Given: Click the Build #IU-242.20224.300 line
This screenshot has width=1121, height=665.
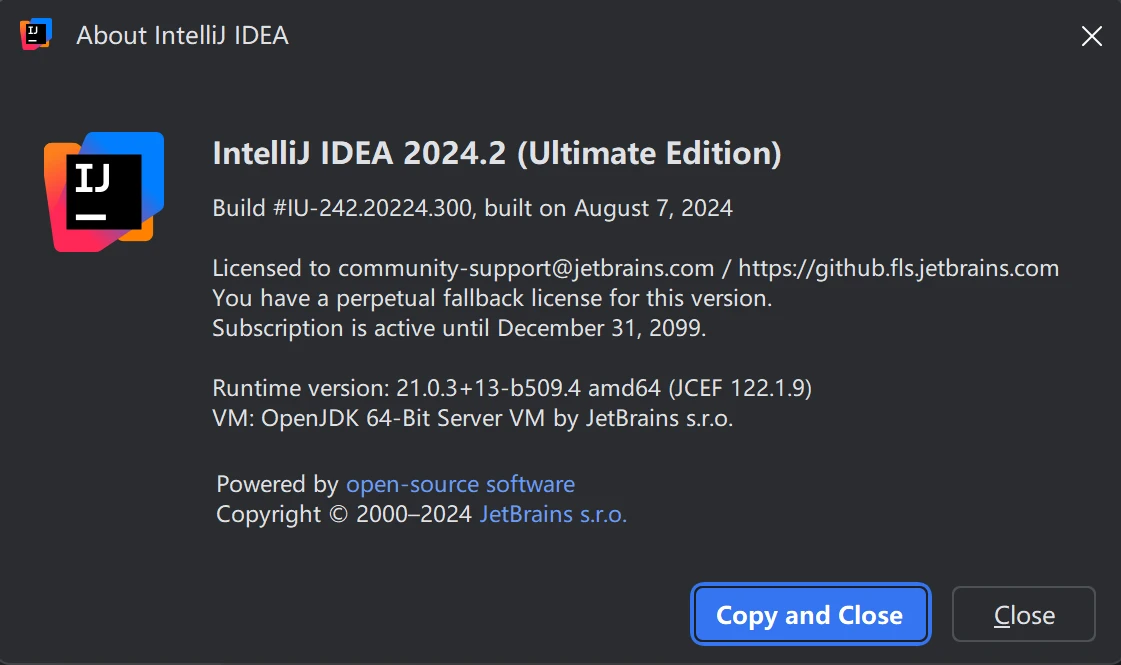Looking at the screenshot, I should 347,209.
